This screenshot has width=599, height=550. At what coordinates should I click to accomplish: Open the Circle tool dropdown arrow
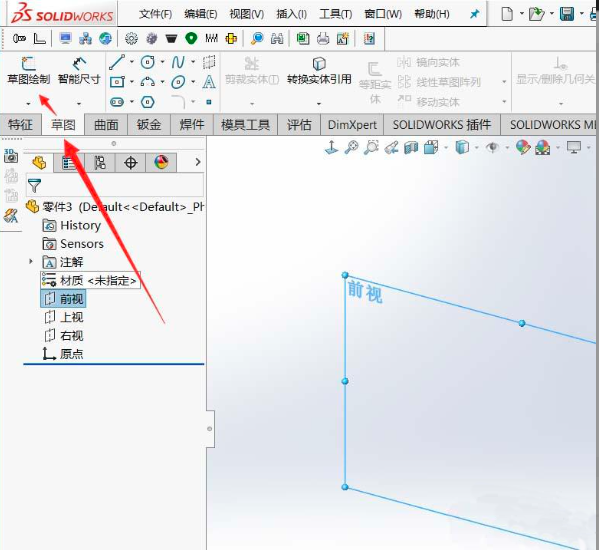click(163, 61)
